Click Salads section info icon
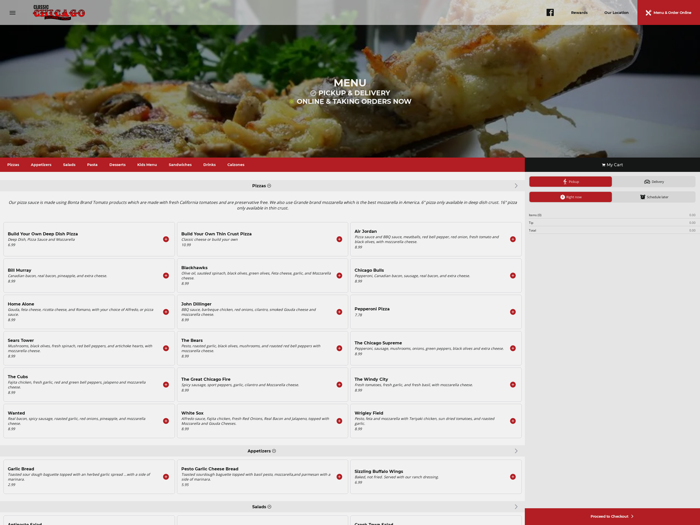The height and width of the screenshot is (525, 700). coord(270,507)
